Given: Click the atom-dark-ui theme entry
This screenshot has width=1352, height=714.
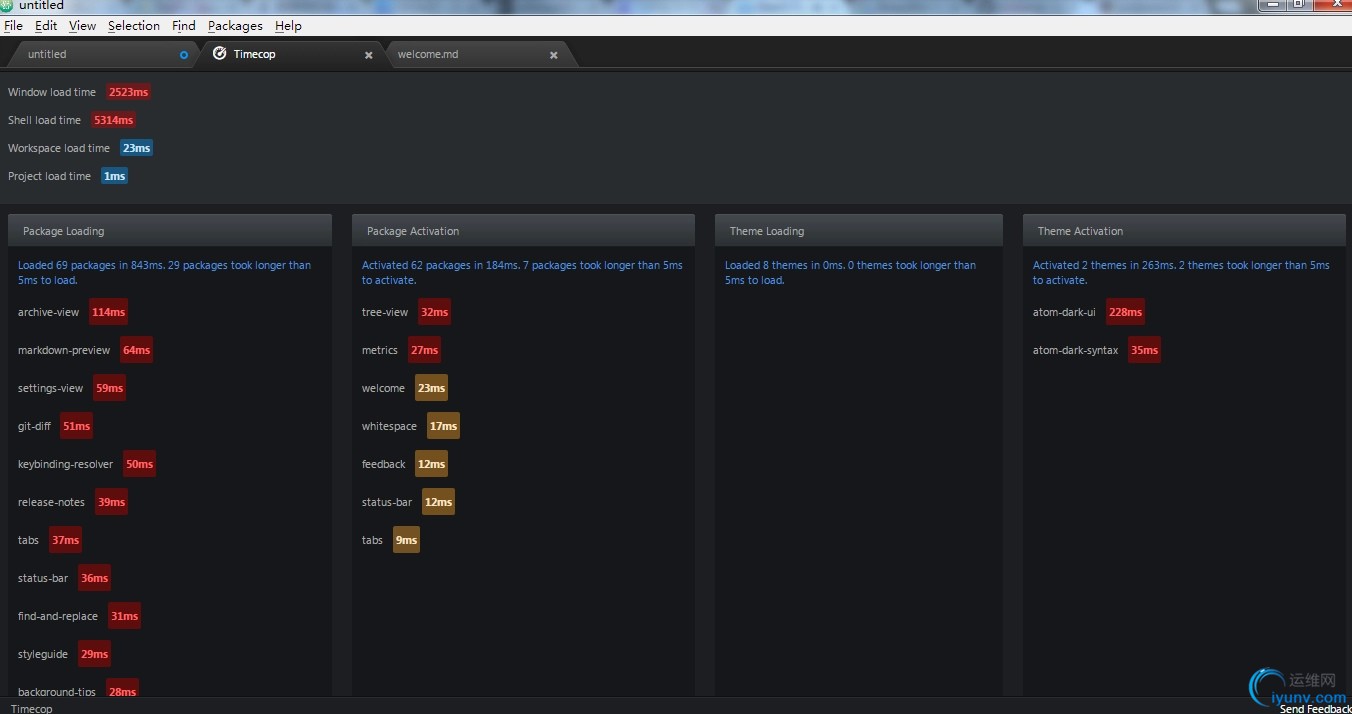Looking at the screenshot, I should point(1088,312).
